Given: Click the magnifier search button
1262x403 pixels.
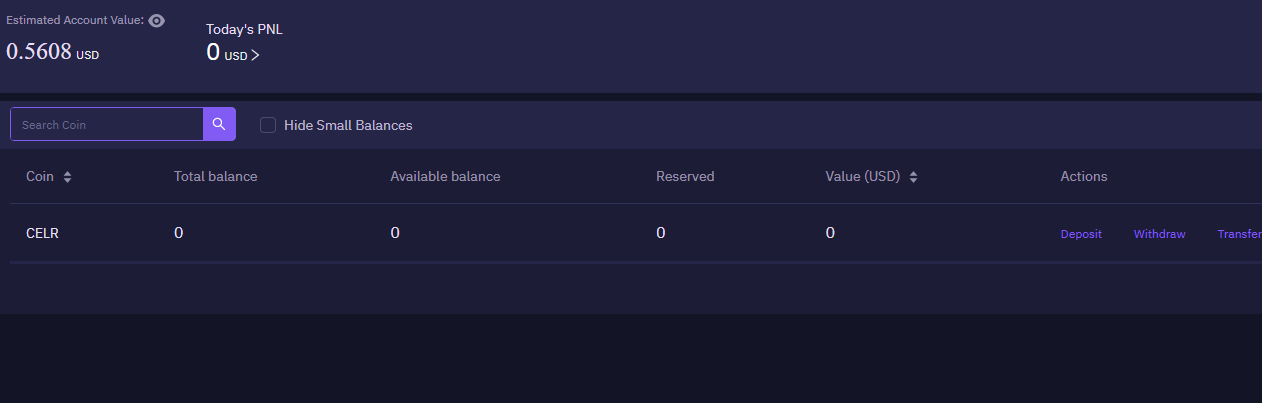Looking at the screenshot, I should pyautogui.click(x=219, y=124).
